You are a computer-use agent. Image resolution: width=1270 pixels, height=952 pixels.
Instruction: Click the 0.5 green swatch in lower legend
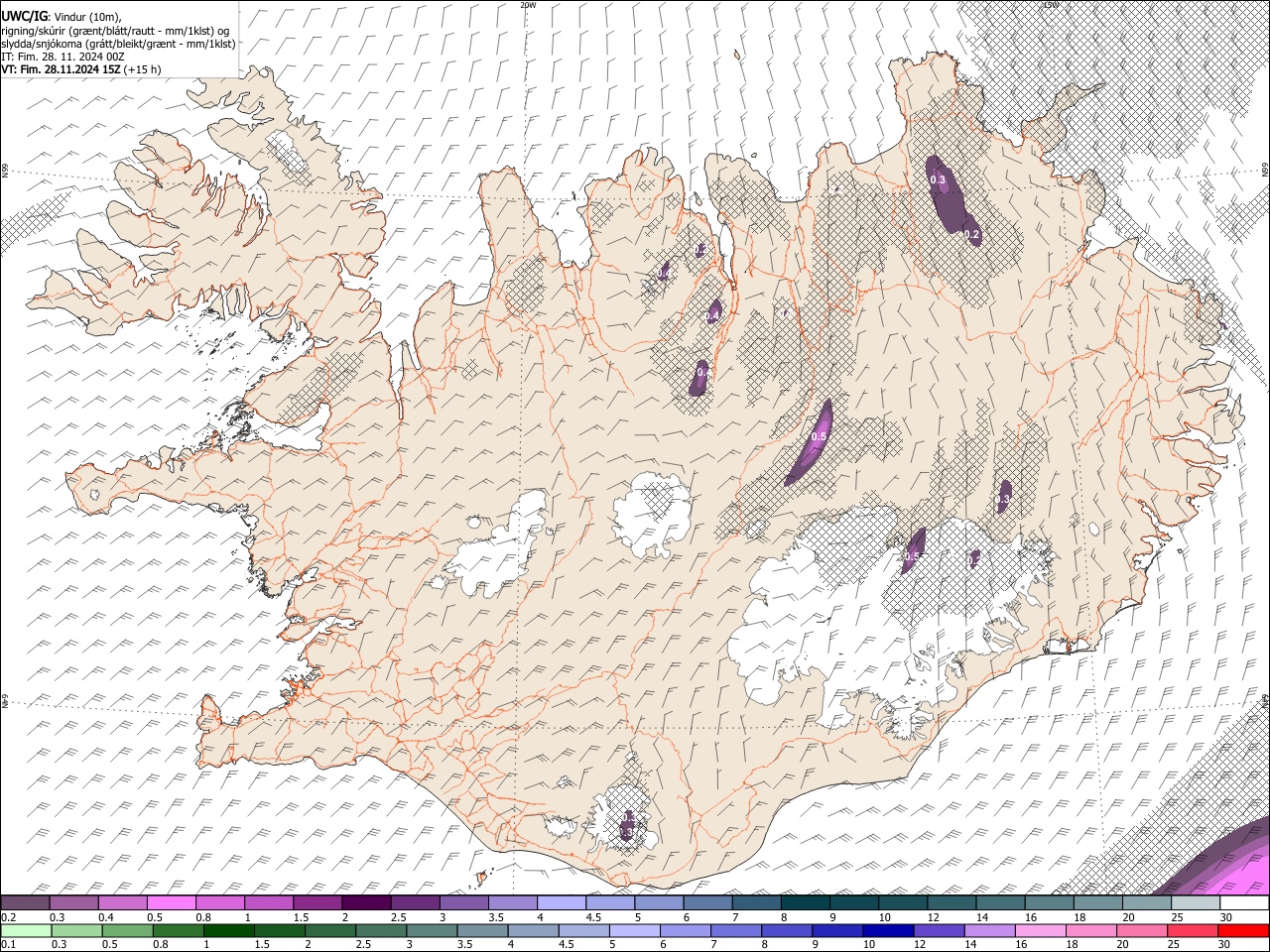(x=128, y=930)
